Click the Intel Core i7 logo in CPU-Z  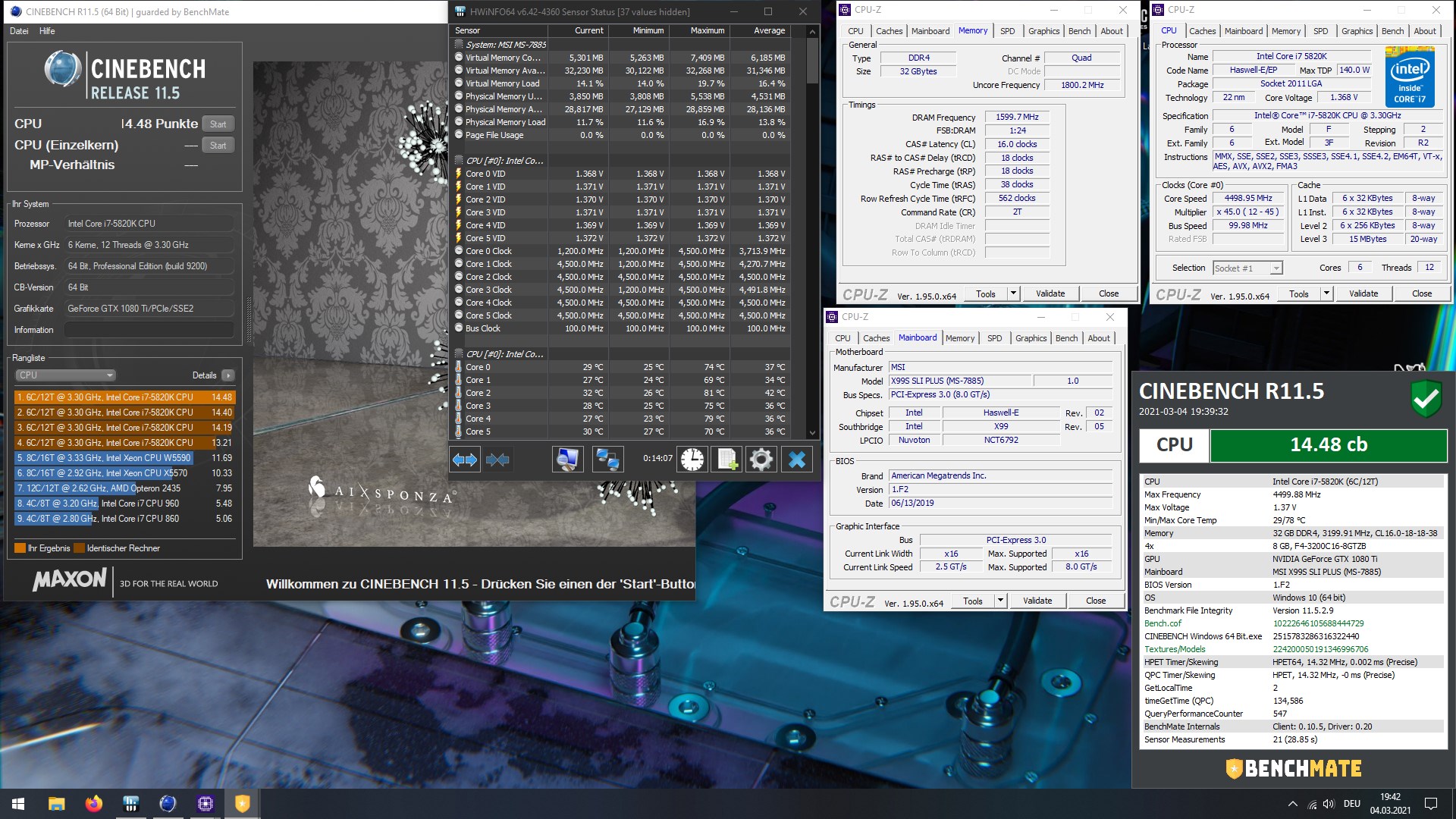click(1410, 77)
